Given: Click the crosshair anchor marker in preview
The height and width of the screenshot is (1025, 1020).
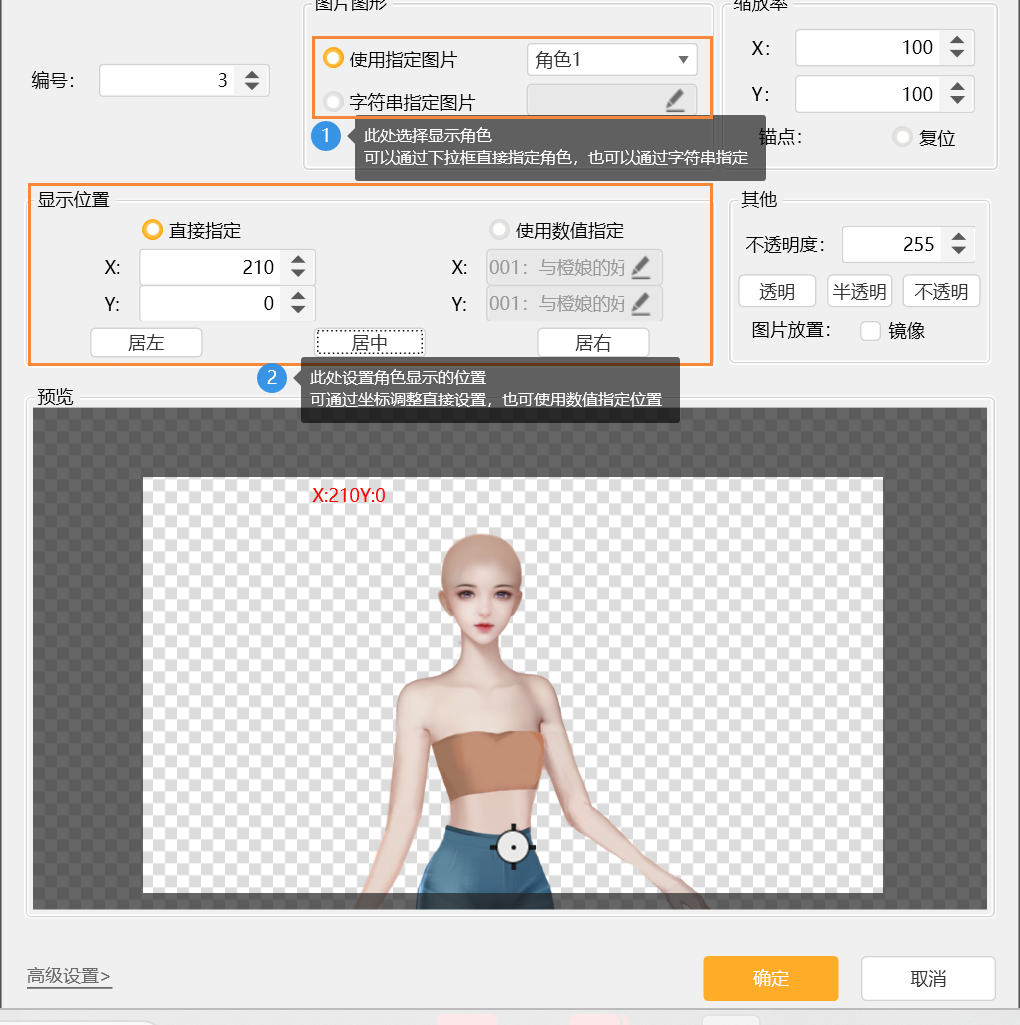Looking at the screenshot, I should pyautogui.click(x=513, y=847).
